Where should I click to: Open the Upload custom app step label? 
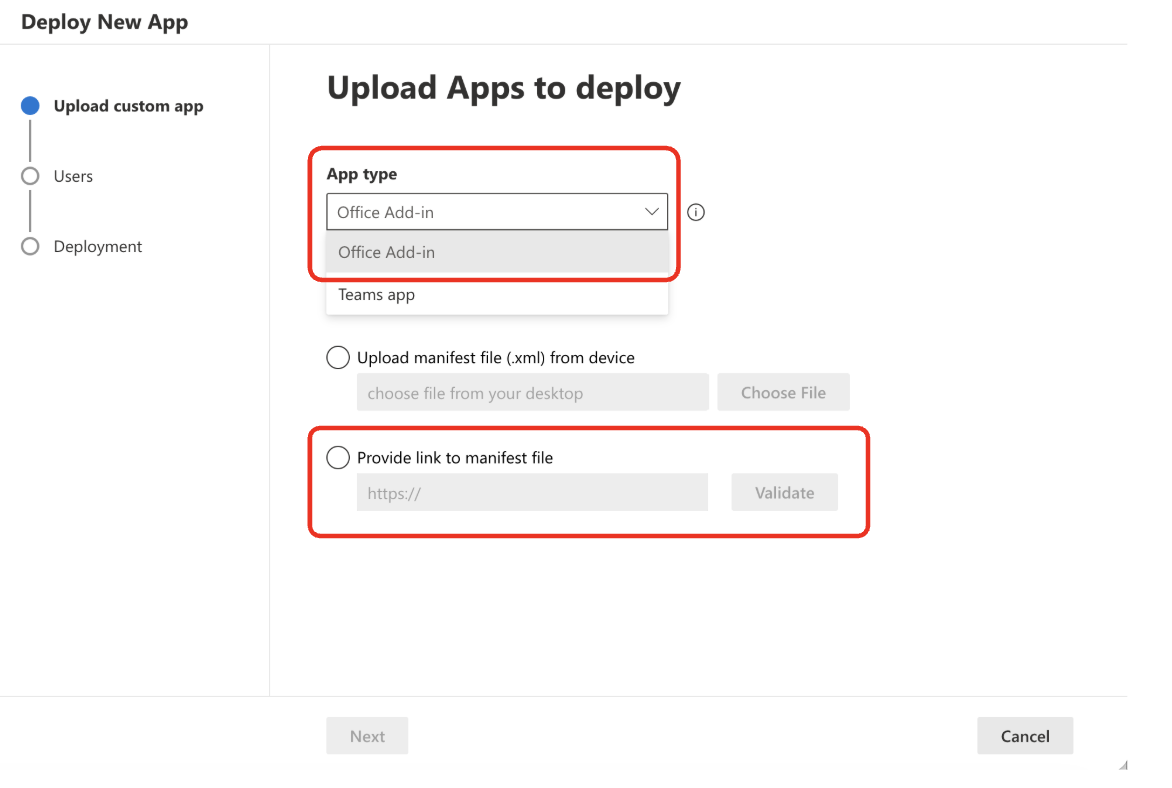(128, 106)
